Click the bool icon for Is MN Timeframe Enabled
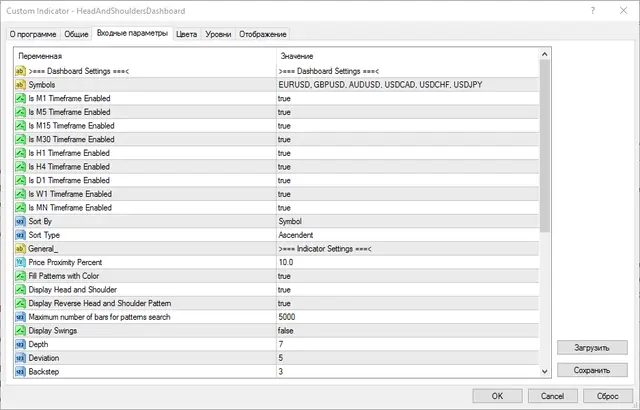The image size is (640, 410). coord(20,208)
